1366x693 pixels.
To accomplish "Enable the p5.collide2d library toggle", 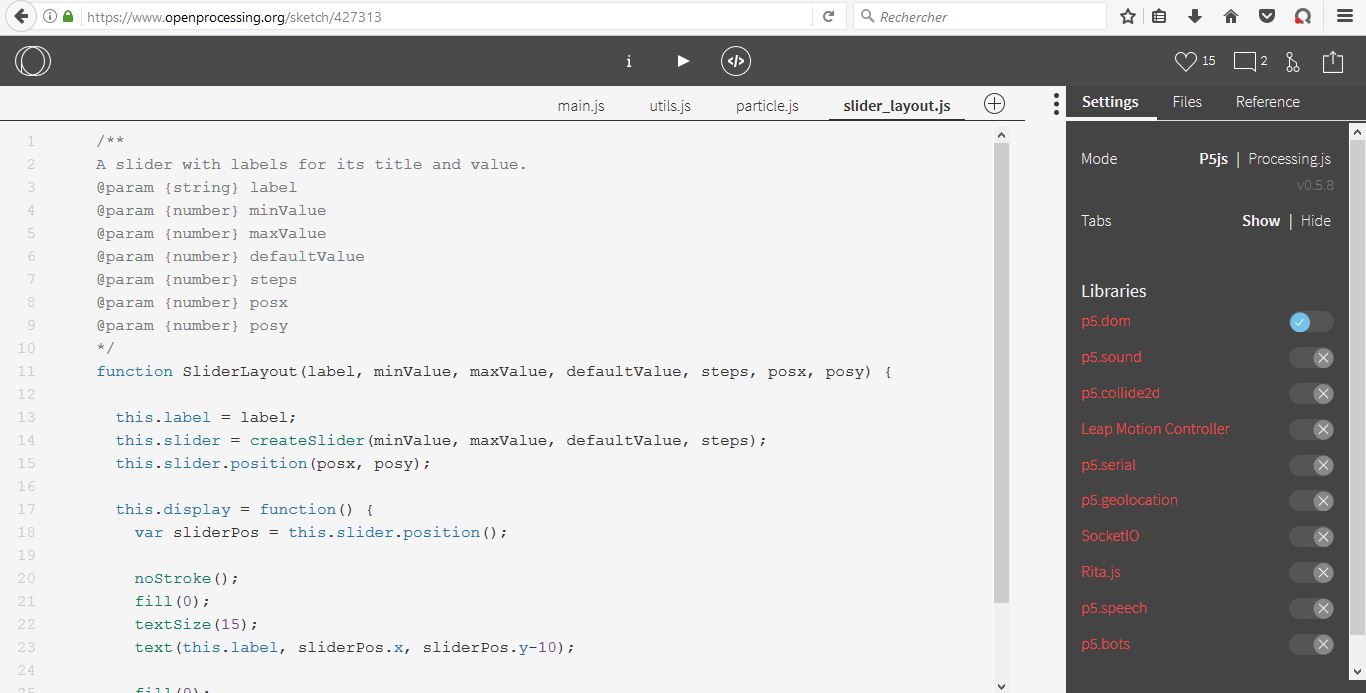I will 1311,394.
